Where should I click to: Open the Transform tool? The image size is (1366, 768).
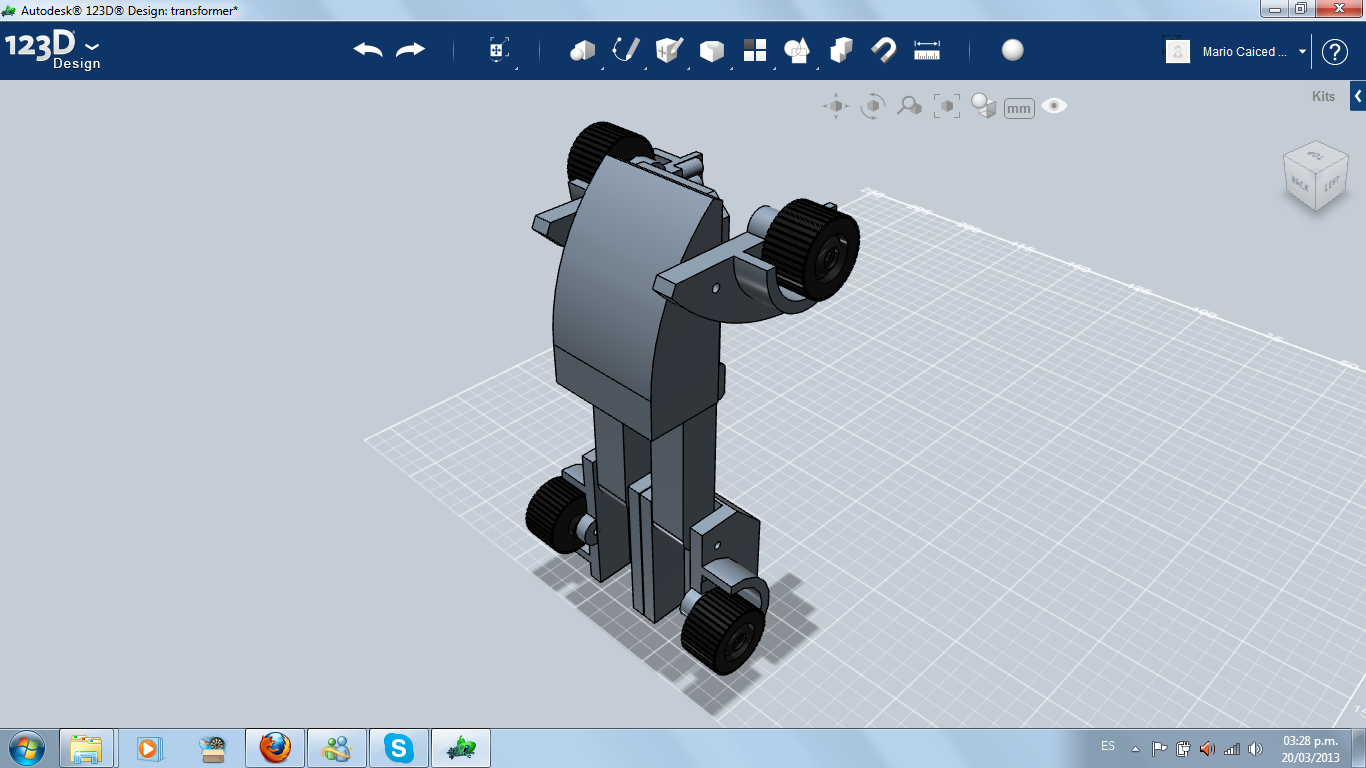[x=499, y=51]
